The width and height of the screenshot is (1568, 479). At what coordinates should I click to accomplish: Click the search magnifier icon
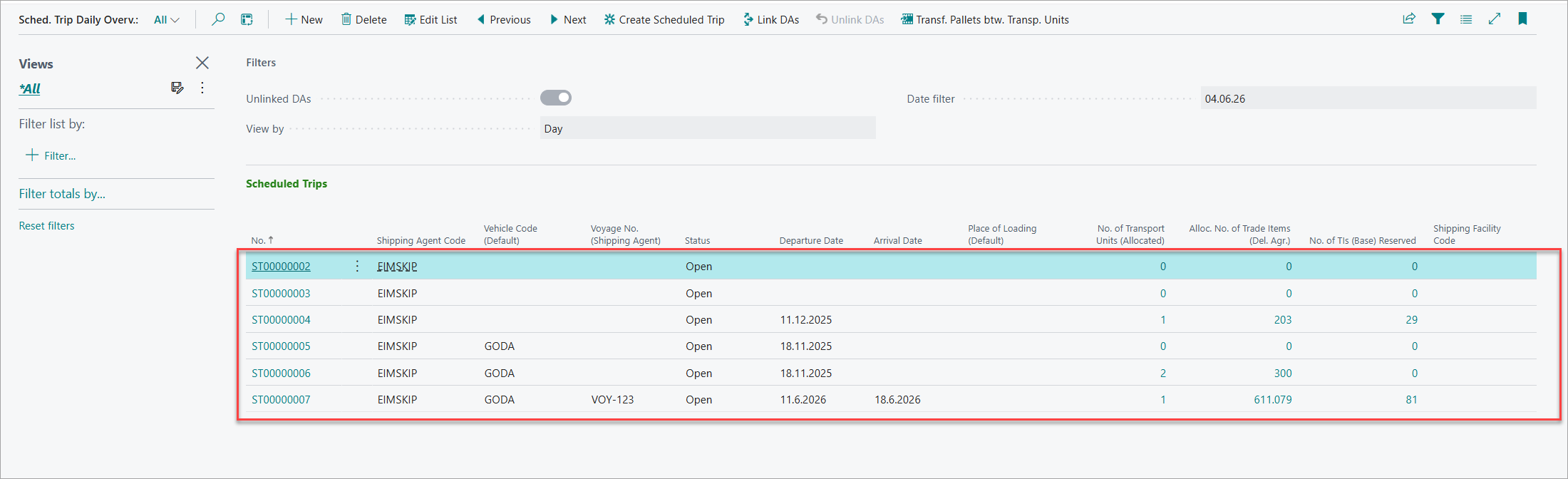point(218,19)
